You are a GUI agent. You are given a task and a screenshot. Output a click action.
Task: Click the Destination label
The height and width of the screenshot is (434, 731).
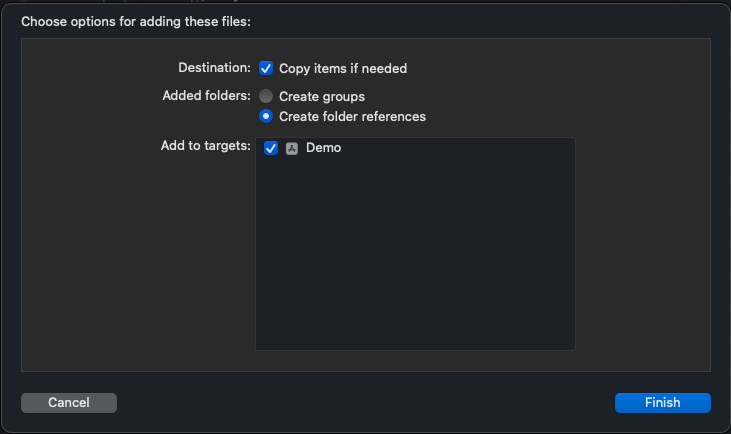[x=214, y=68]
